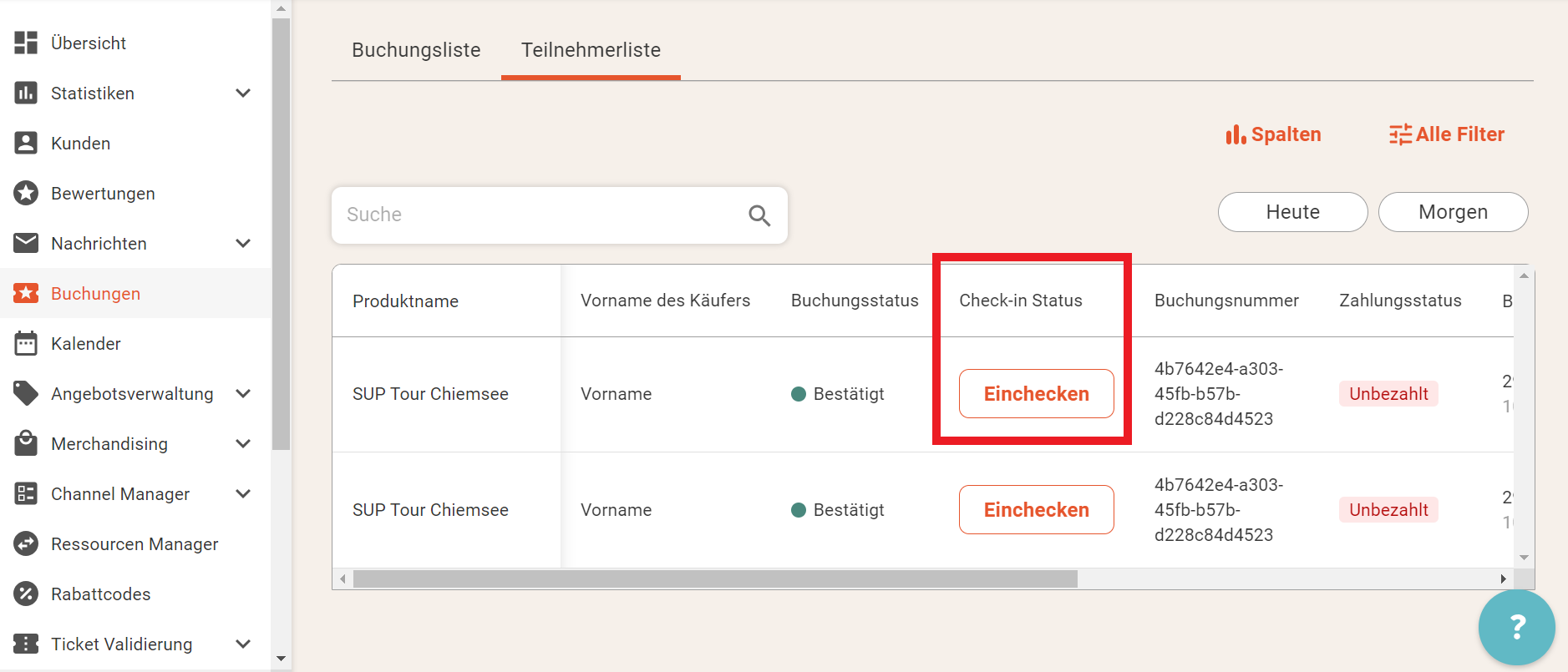This screenshot has height=672, width=1568.
Task: Click the Vorname des Käufers column header
Action: (x=665, y=301)
